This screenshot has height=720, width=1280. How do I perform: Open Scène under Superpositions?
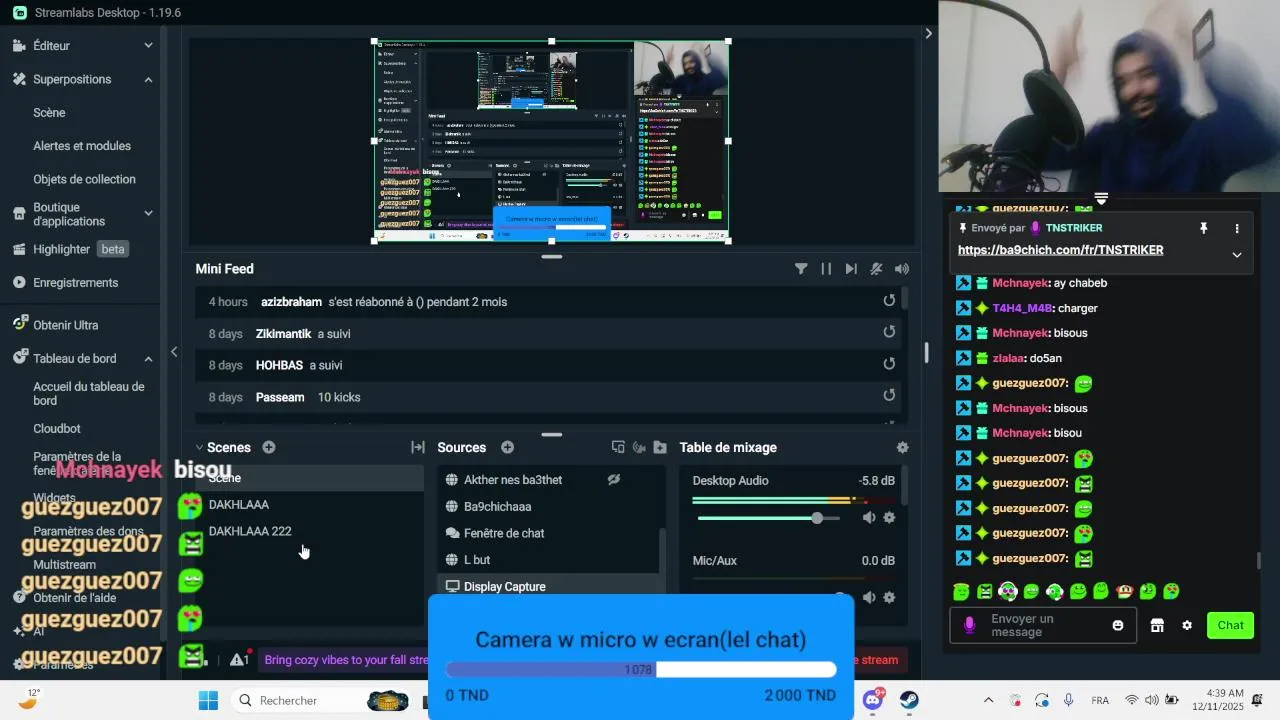pos(49,113)
